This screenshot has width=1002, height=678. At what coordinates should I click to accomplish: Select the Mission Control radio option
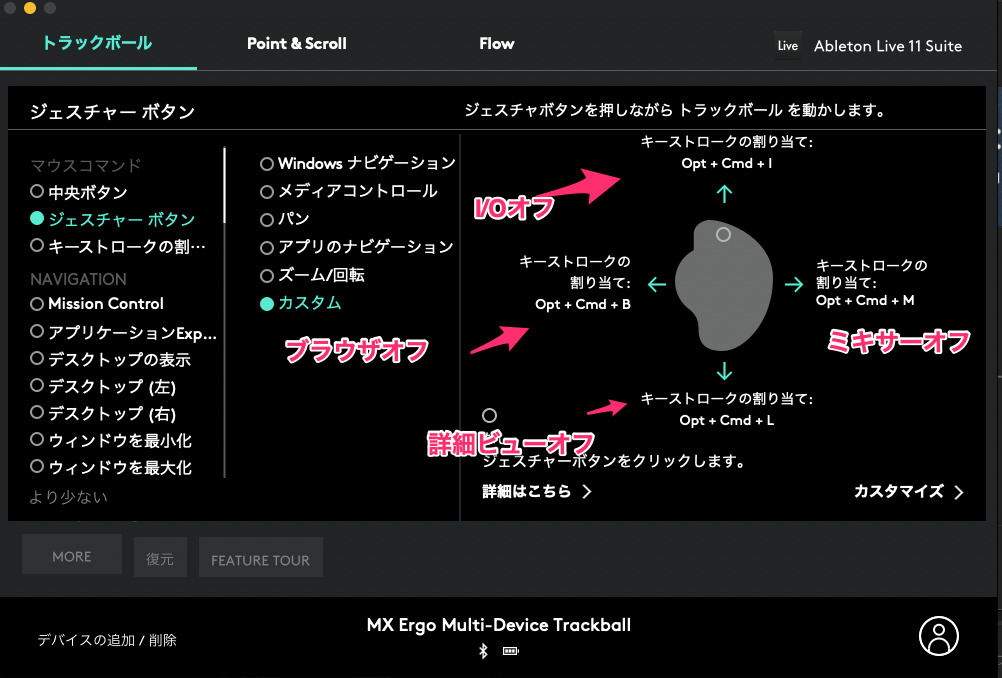[x=38, y=303]
